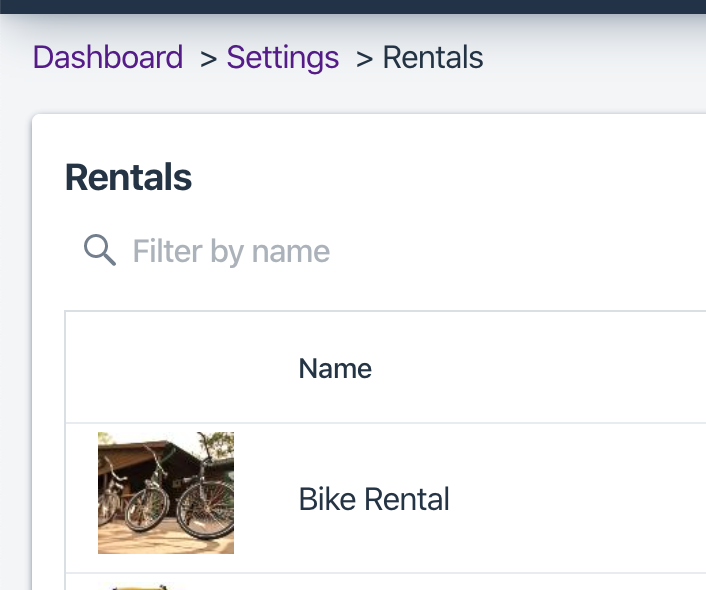The image size is (706, 590).
Task: Open the Bike Rental thumbnail image
Action: [x=166, y=493]
